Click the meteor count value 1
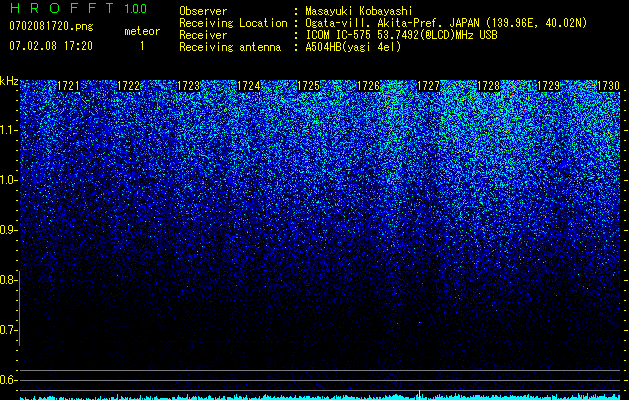 tap(142, 46)
